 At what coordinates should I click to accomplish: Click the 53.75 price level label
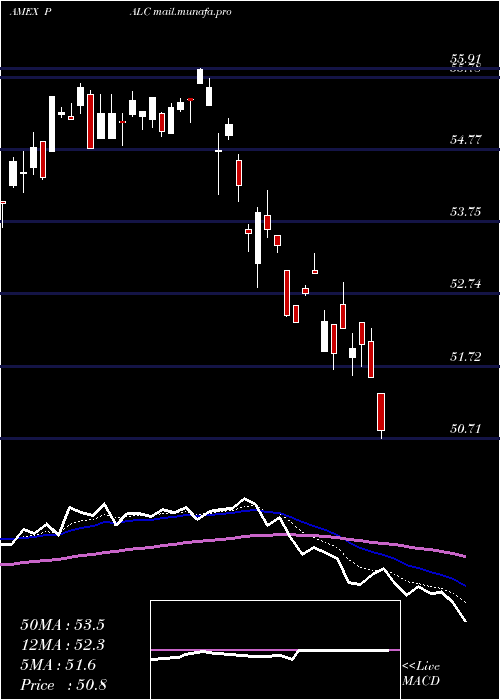466,212
